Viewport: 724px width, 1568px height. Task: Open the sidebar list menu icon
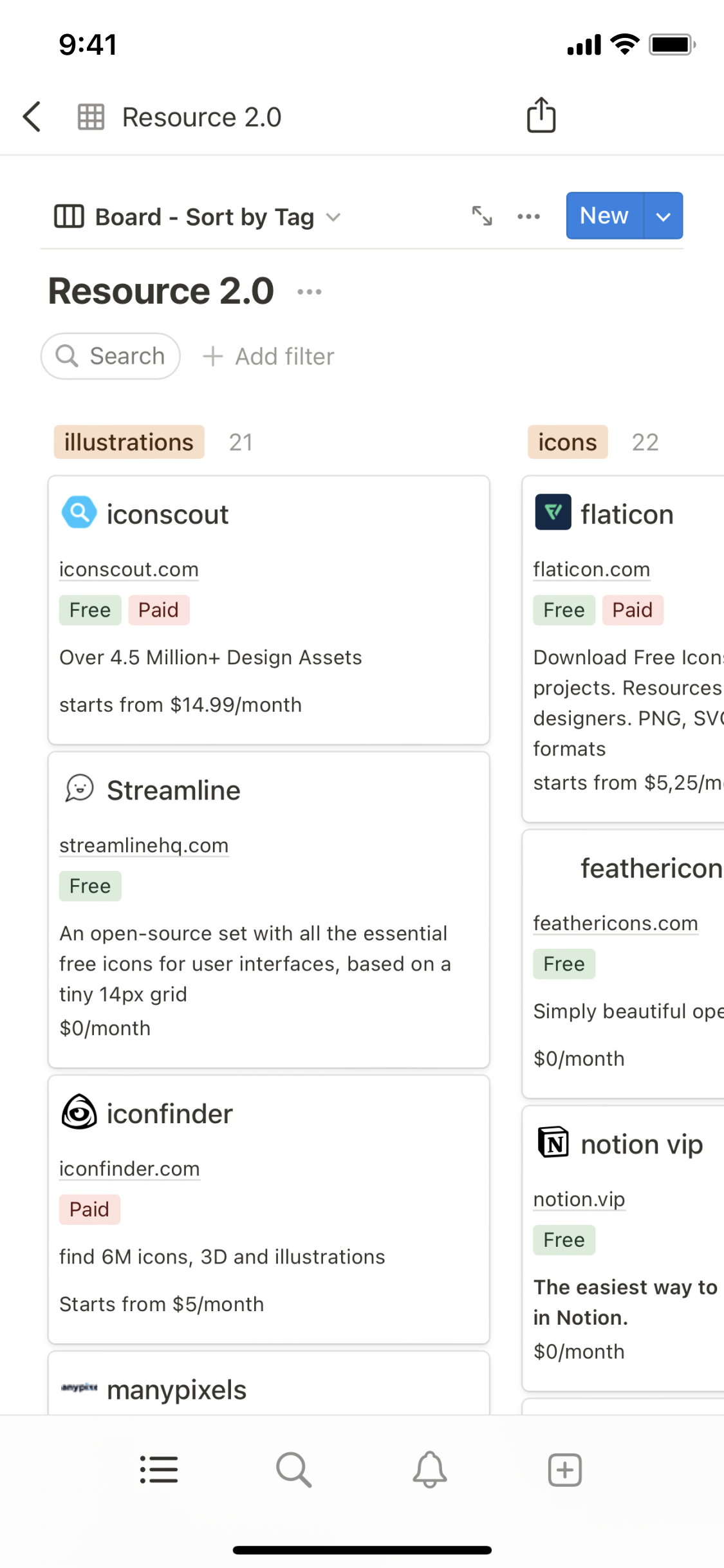coord(159,1470)
